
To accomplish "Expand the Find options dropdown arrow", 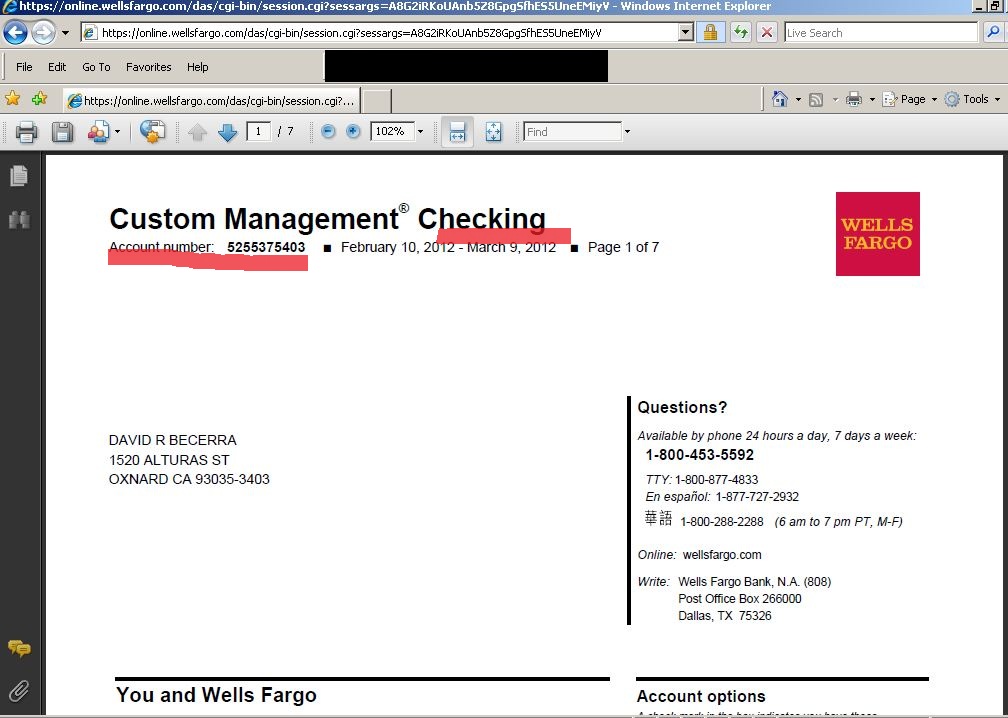I will pyautogui.click(x=627, y=132).
